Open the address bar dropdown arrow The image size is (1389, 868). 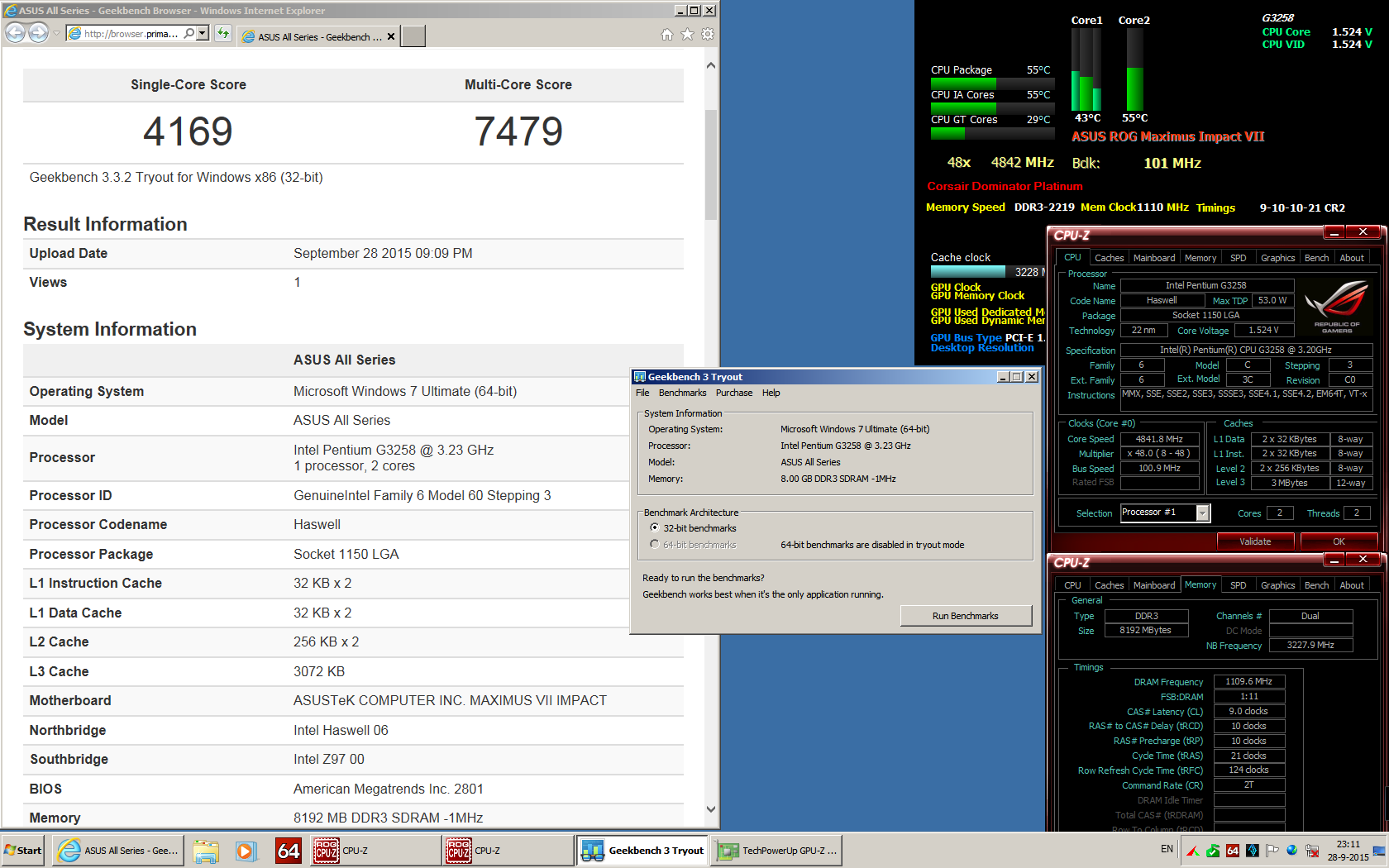(x=203, y=34)
